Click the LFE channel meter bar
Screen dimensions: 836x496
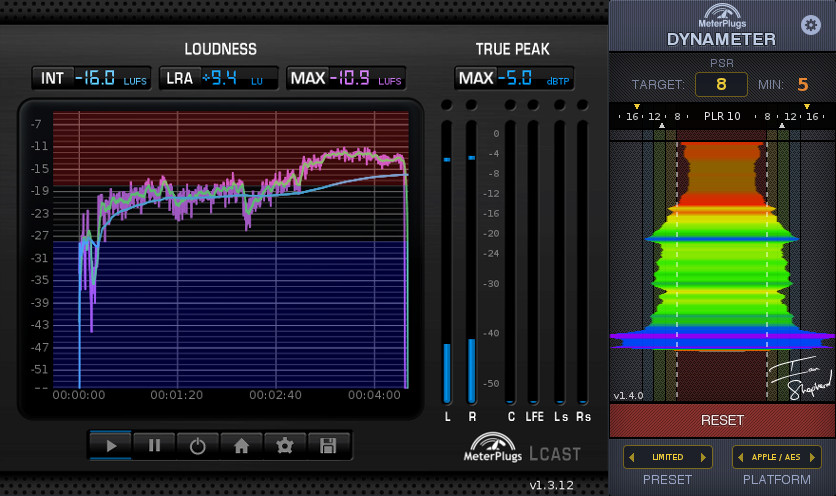[533, 262]
